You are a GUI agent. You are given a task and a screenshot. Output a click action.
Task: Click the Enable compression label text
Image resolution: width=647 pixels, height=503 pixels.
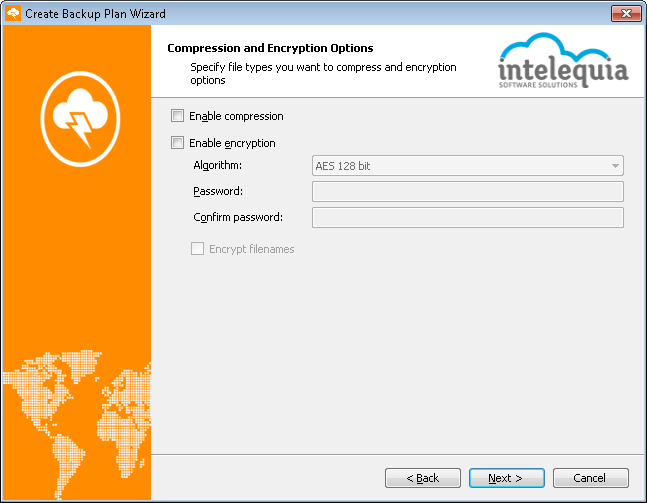point(236,116)
